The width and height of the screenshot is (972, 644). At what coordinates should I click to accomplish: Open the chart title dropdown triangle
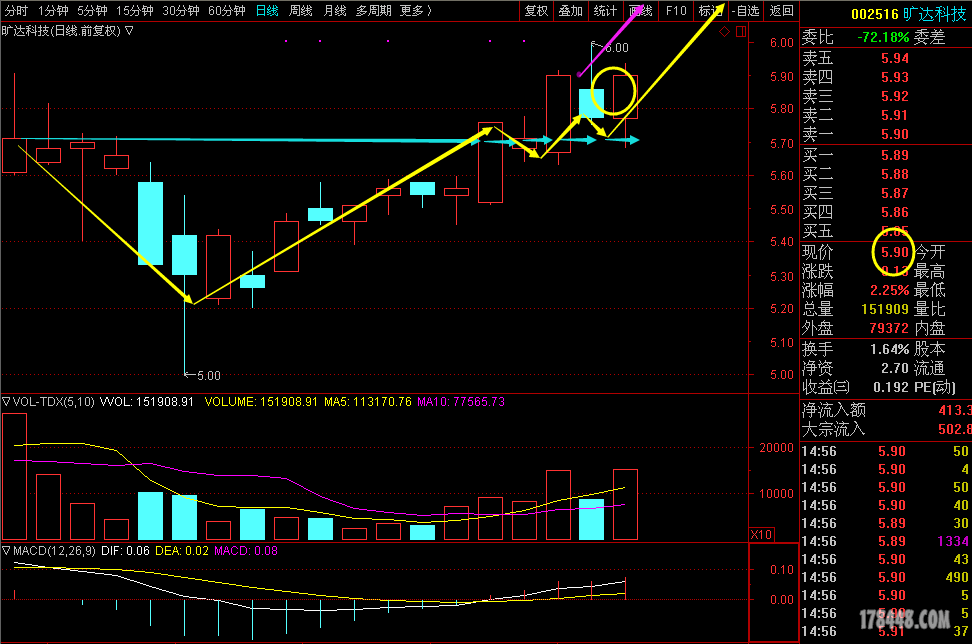click(x=129, y=30)
